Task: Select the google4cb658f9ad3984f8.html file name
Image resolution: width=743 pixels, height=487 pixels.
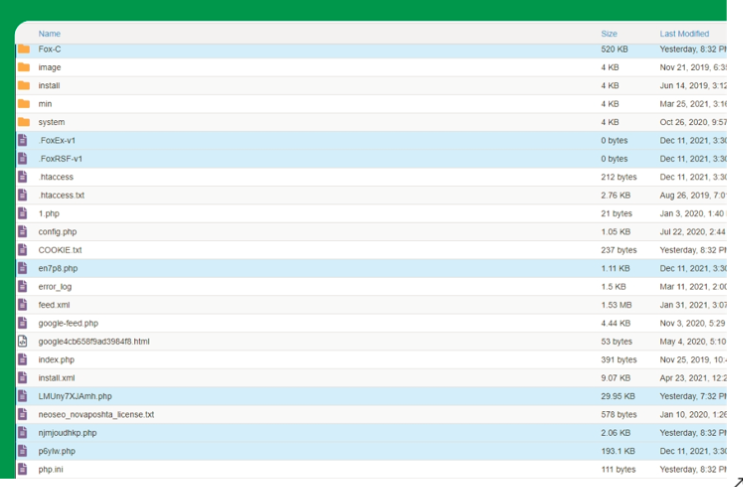Action: pyautogui.click(x=94, y=342)
